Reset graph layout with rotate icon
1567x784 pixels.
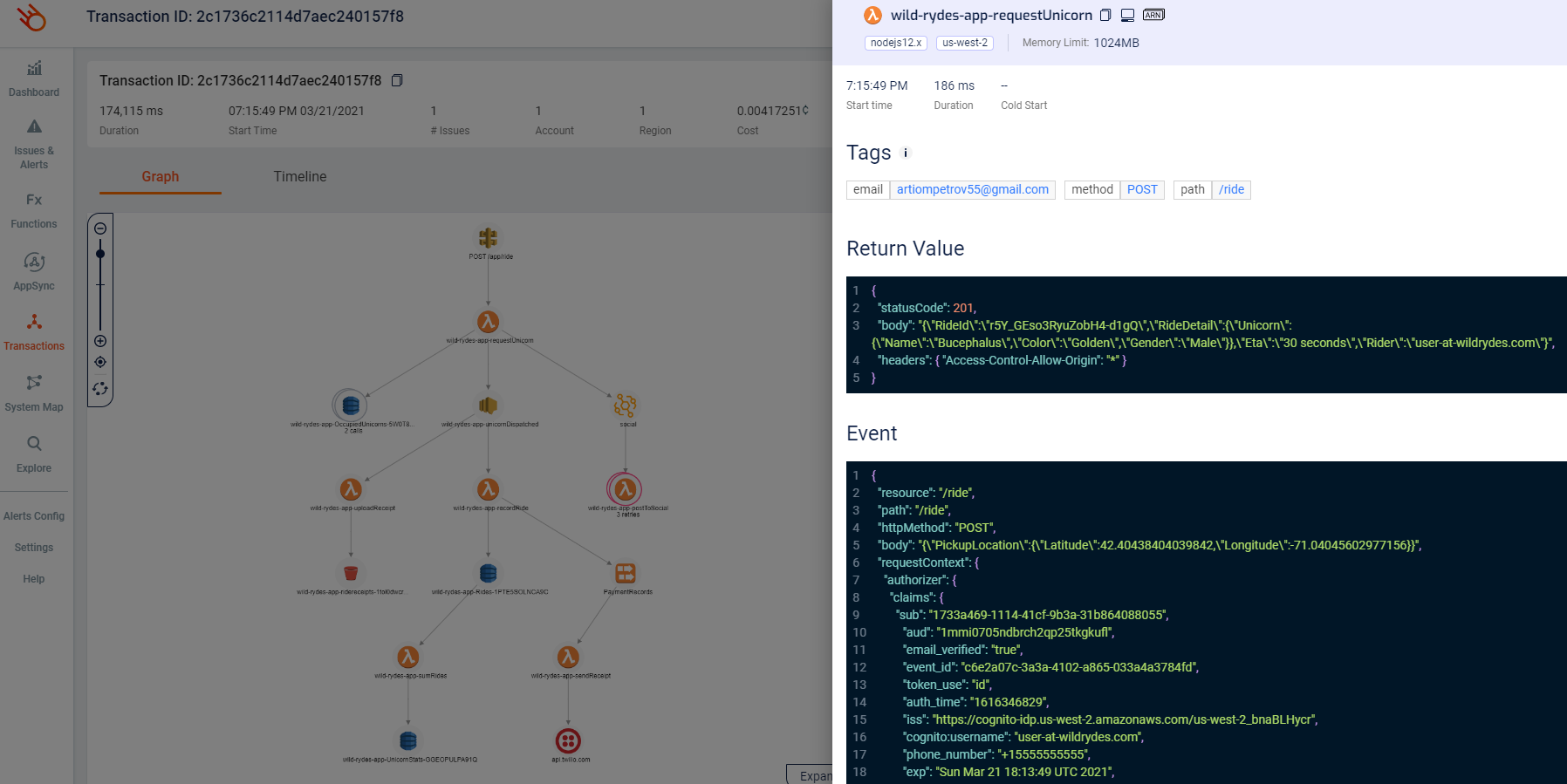pyautogui.click(x=100, y=389)
